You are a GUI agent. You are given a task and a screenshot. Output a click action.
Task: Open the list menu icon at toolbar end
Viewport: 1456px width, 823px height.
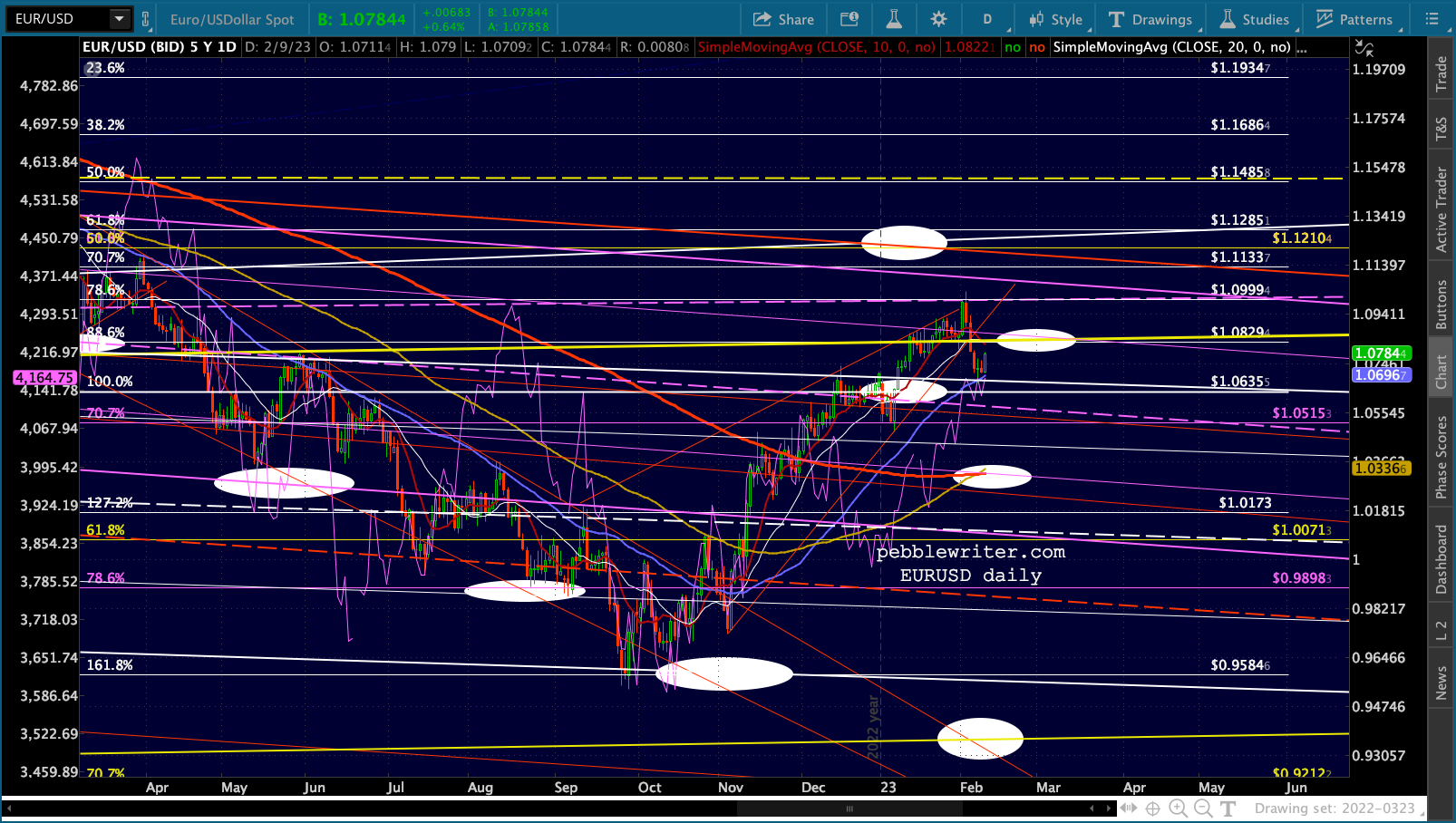tap(1432, 19)
